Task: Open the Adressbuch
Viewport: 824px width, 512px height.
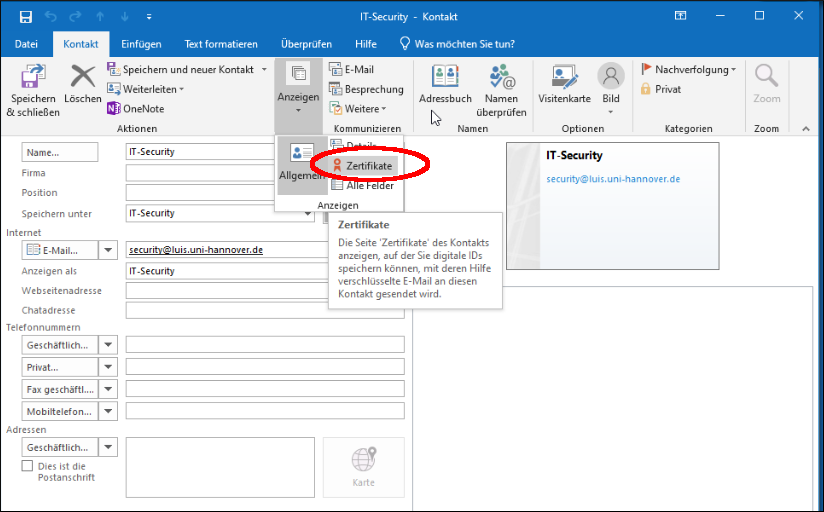Action: 445,84
